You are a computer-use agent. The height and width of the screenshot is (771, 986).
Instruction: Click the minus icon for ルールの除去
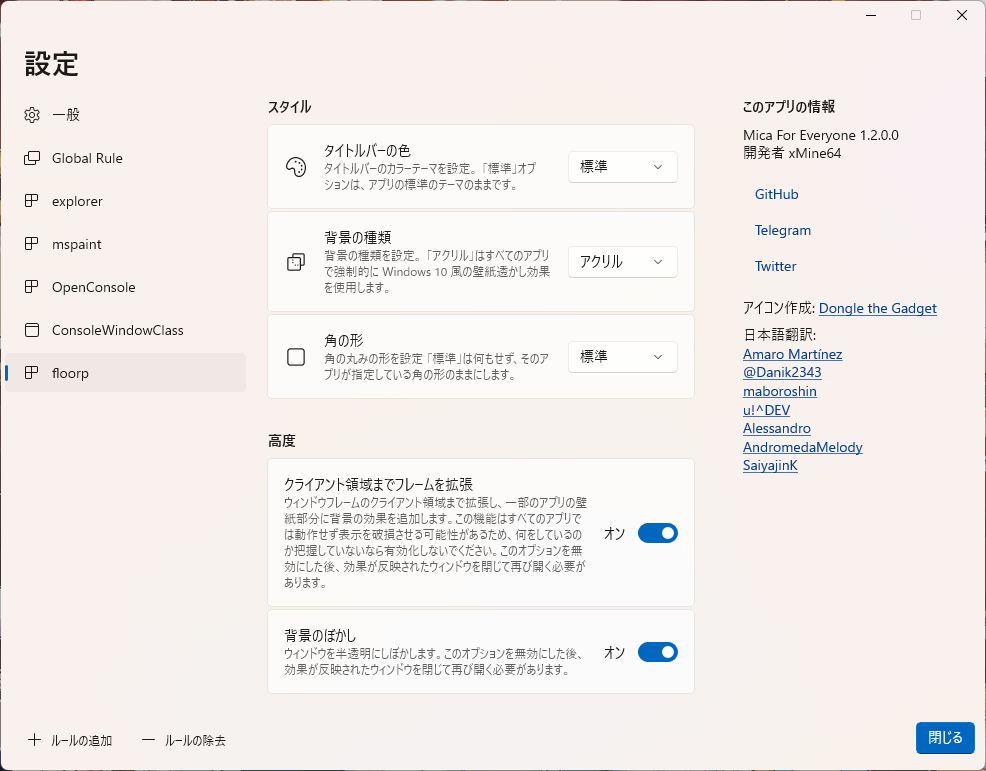pyautogui.click(x=148, y=740)
